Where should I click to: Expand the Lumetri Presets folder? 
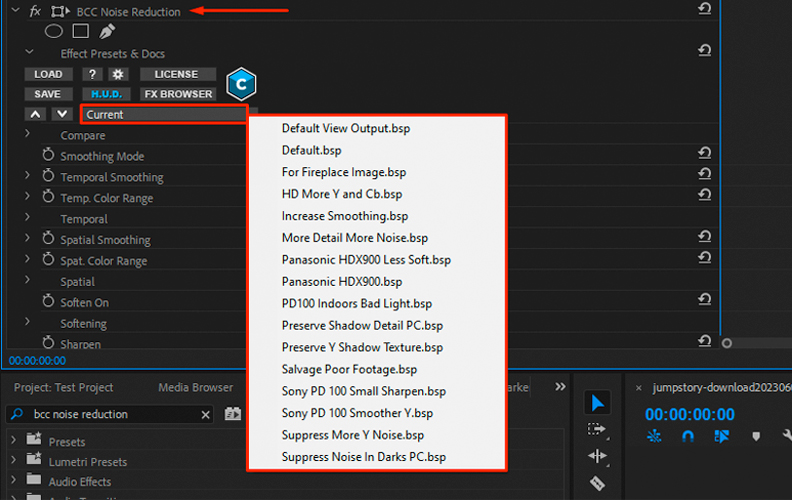click(x=14, y=460)
